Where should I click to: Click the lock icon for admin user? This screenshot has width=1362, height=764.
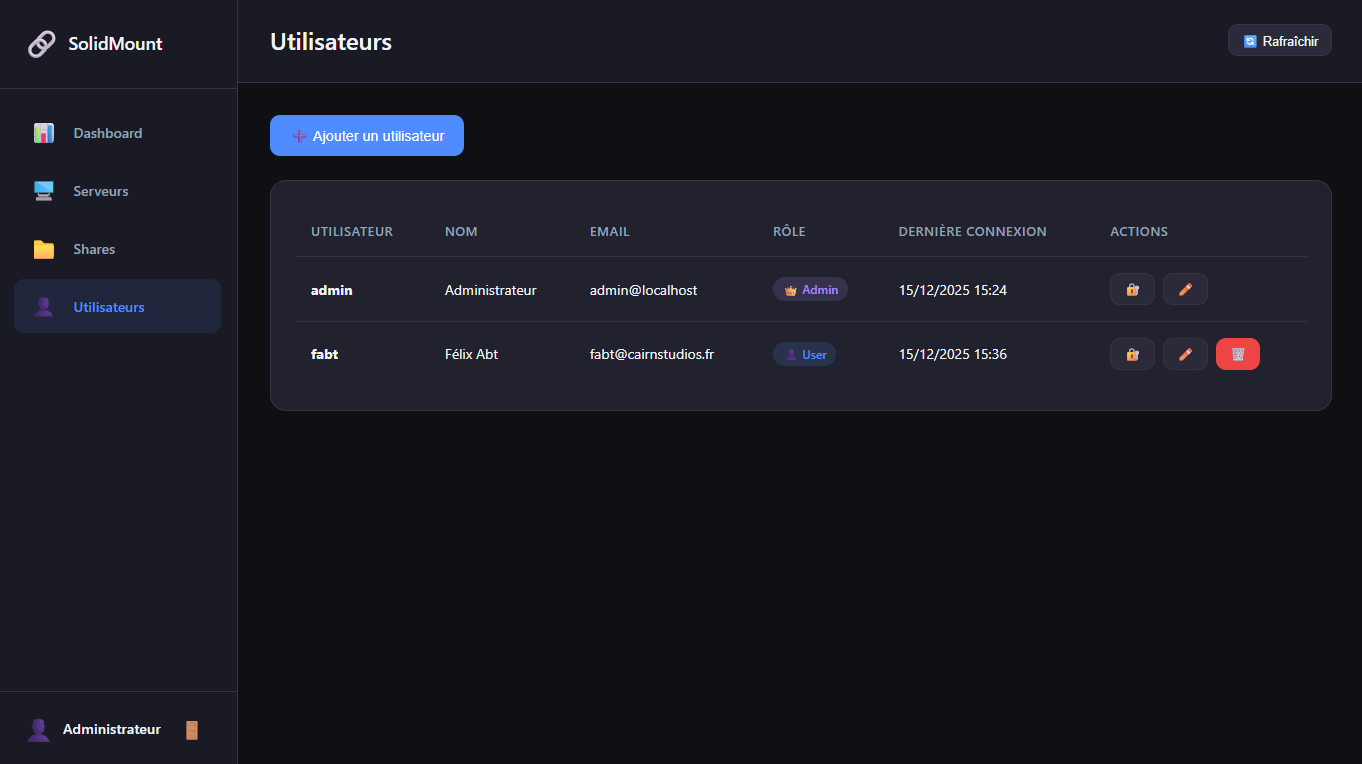1132,290
